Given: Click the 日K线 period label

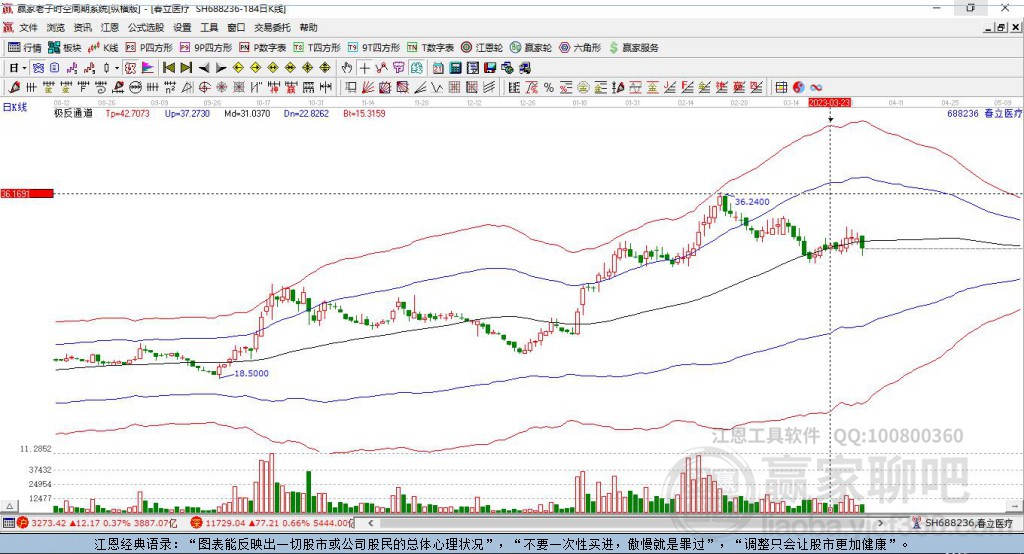Looking at the screenshot, I should tap(15, 107).
